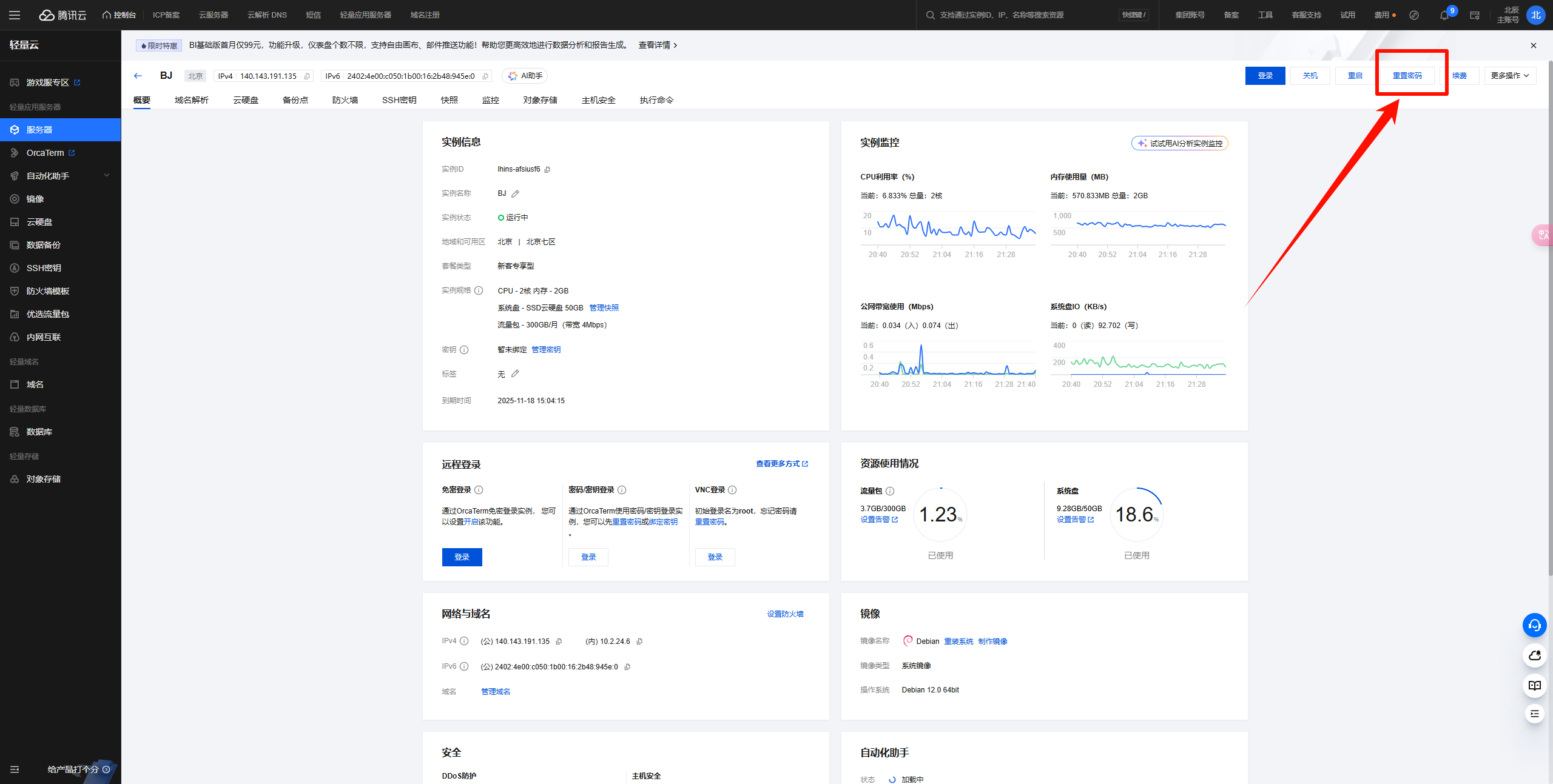Click the customer service headset icon

click(x=1534, y=625)
